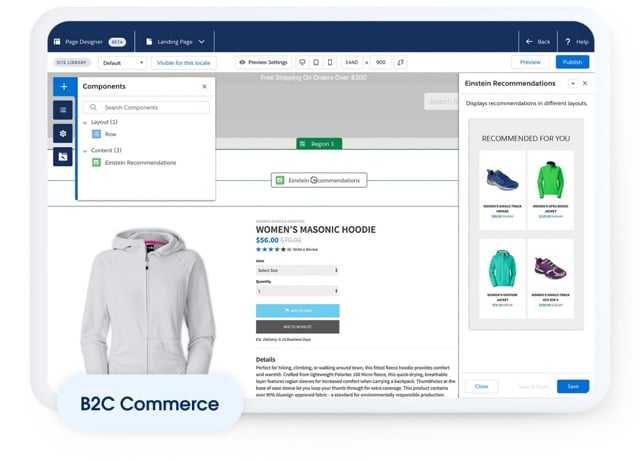Open the Default locale dropdown
This screenshot has height=461, width=640.
[123, 63]
